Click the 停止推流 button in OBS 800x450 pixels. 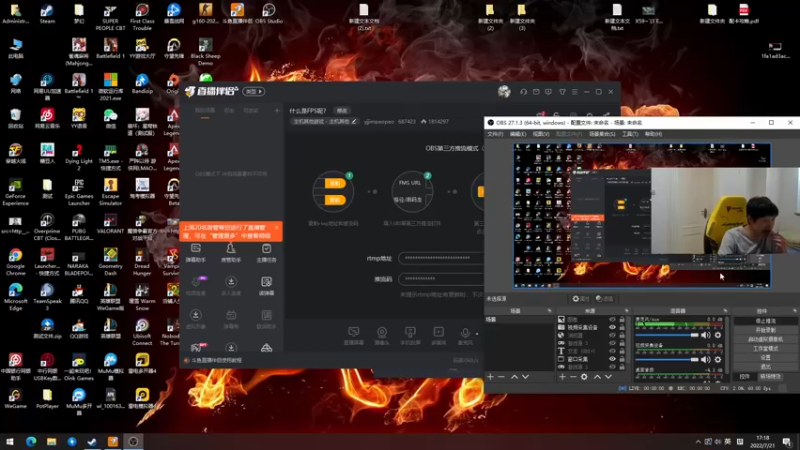(x=765, y=321)
